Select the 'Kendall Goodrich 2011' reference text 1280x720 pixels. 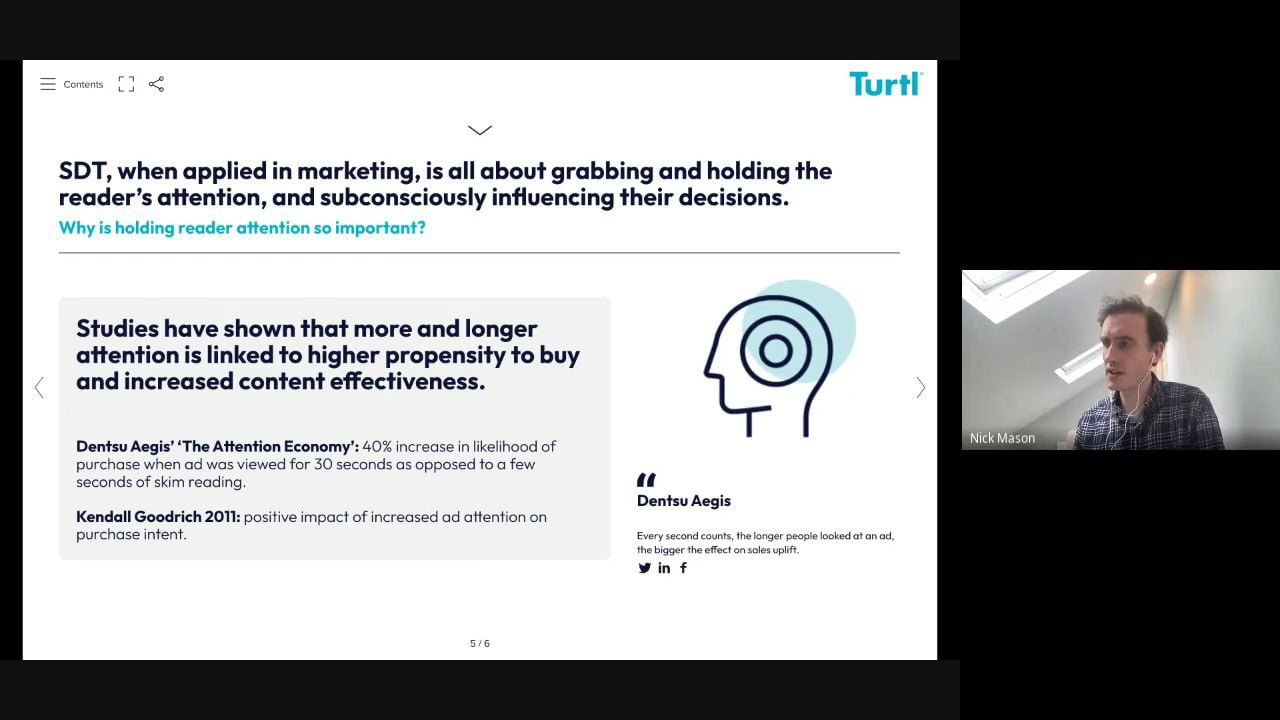[x=158, y=517]
